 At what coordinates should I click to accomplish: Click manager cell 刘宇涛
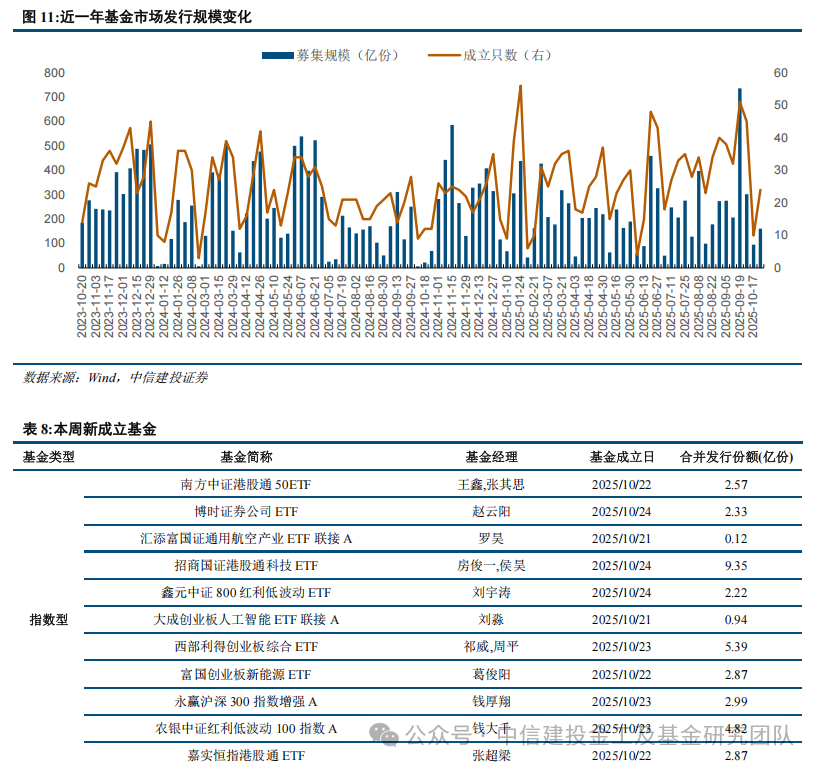click(491, 592)
